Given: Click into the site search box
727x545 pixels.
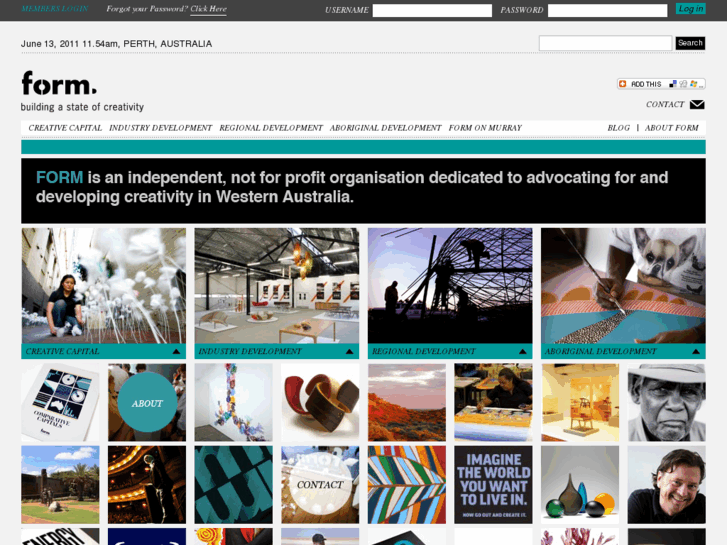Looking at the screenshot, I should (x=605, y=43).
